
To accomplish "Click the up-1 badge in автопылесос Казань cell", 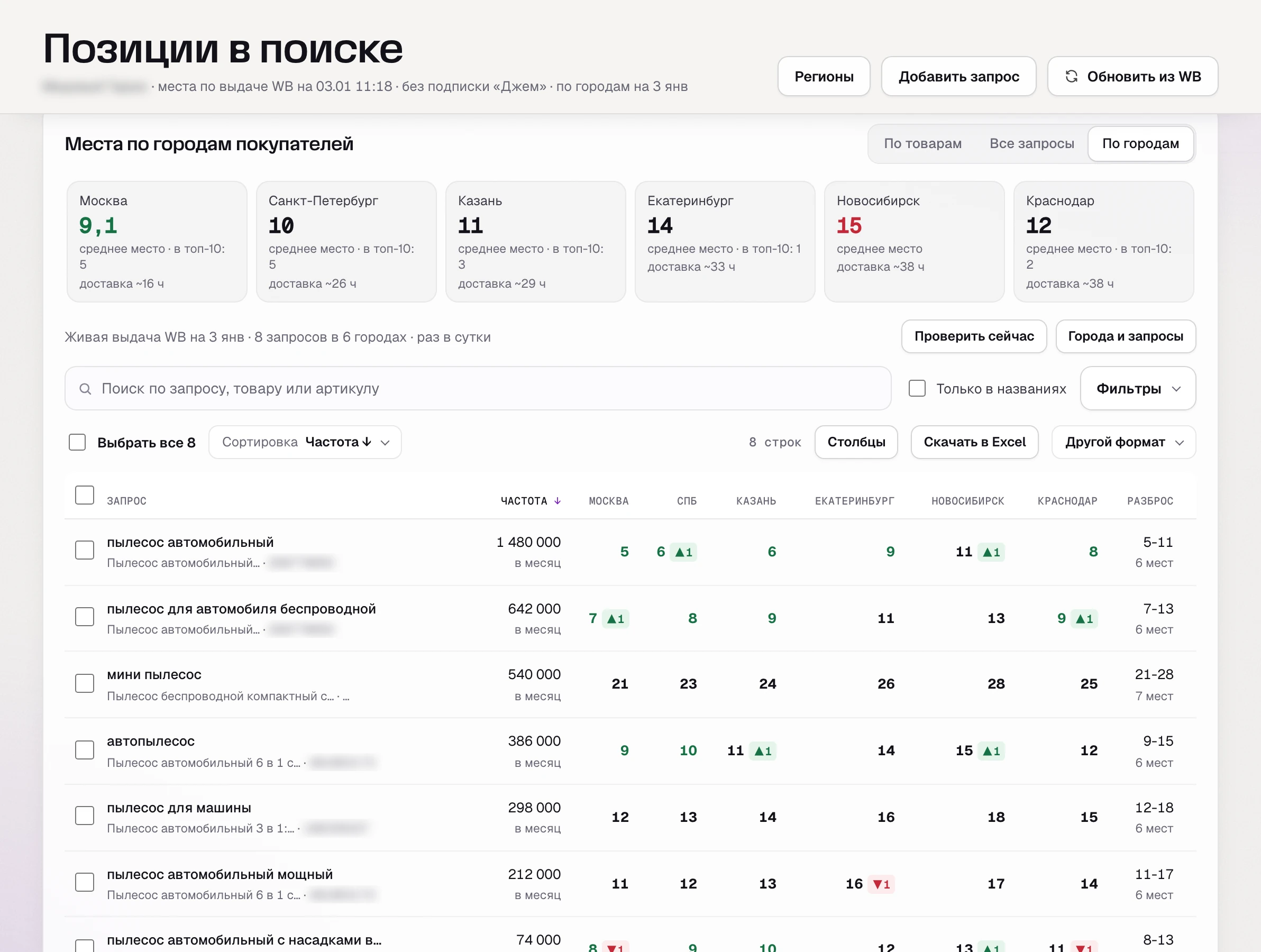I will 763,751.
